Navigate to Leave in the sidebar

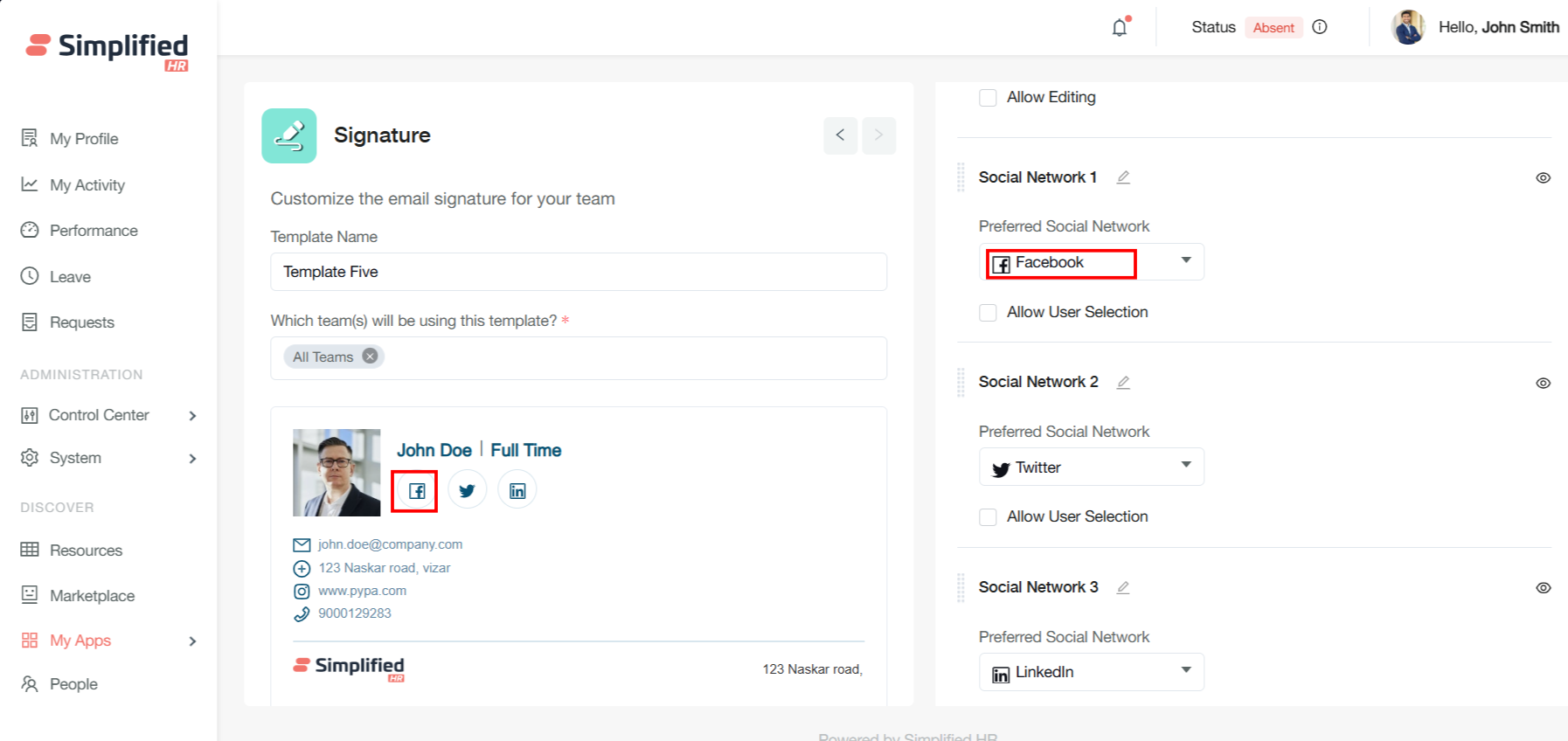pos(70,277)
